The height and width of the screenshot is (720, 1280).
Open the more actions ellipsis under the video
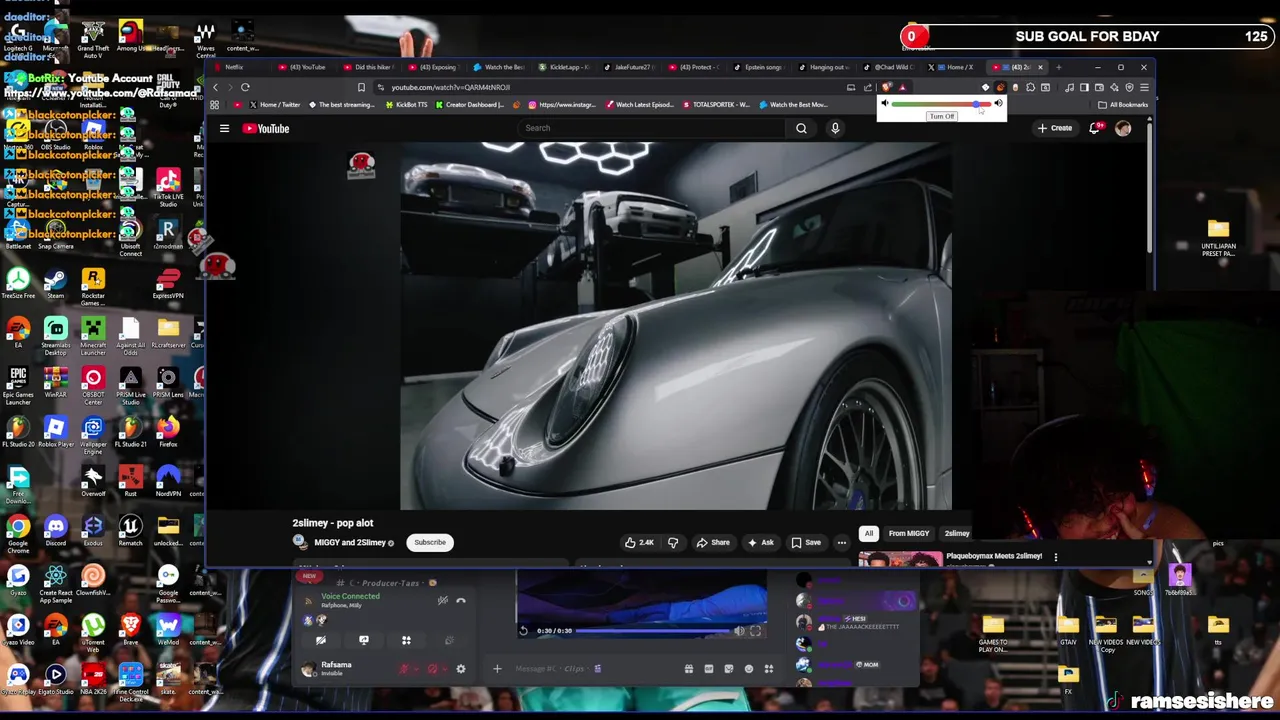point(842,543)
